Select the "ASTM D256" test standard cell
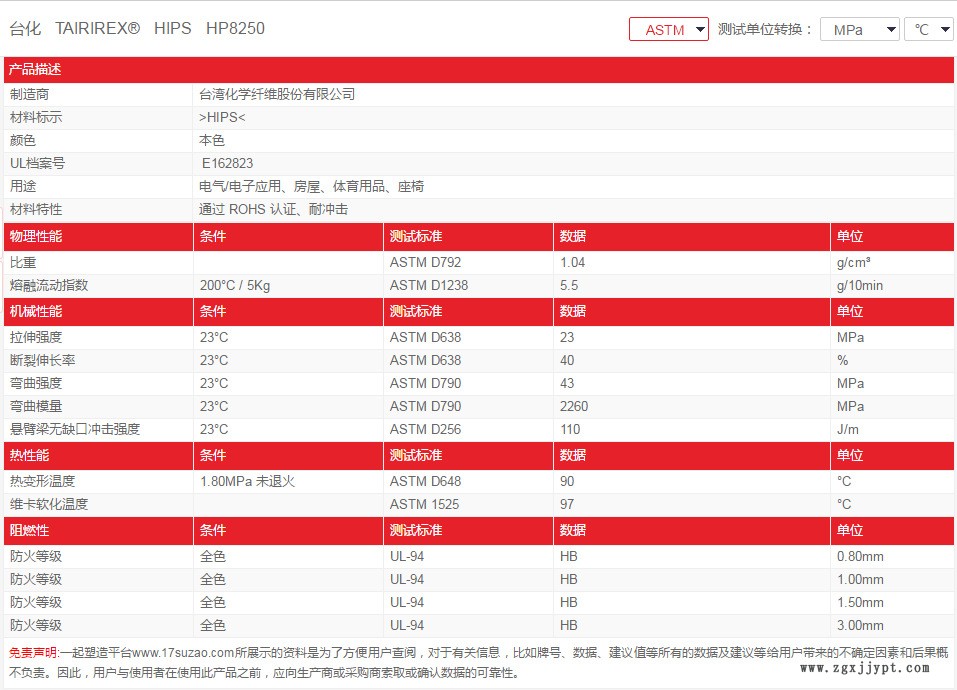Image resolution: width=957 pixels, height=690 pixels. click(425, 429)
